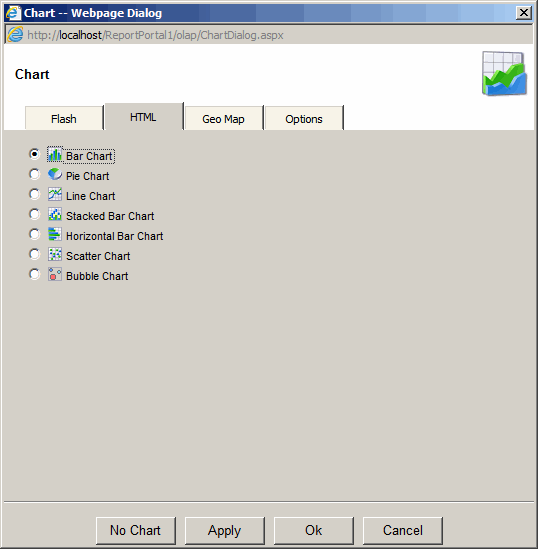Click the Horizontal Bar Chart icon
Viewport: 538px width, 549px height.
[55, 234]
